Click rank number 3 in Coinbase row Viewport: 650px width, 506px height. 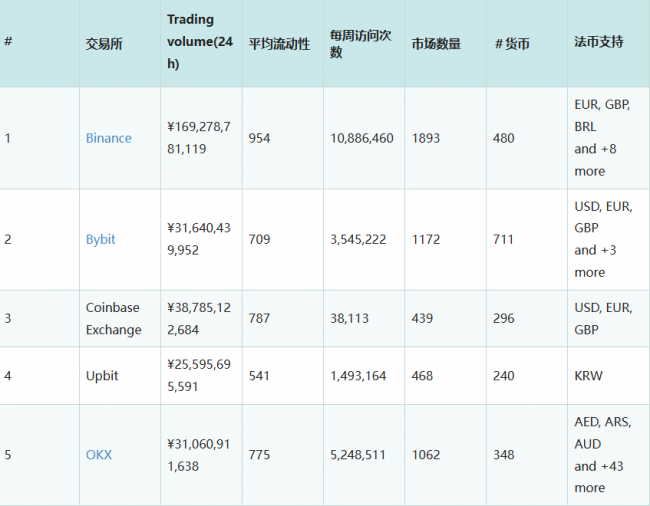pyautogui.click(x=7, y=318)
